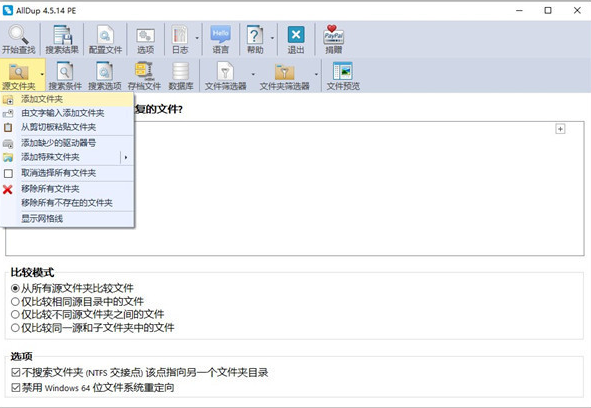Expand the 文件筛选器 dropdown arrow
The image size is (591, 408).
click(253, 74)
